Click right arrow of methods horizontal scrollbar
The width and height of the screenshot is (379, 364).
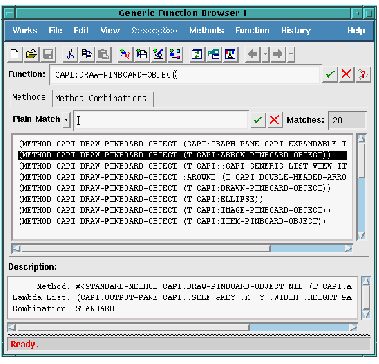pyautogui.click(x=348, y=248)
